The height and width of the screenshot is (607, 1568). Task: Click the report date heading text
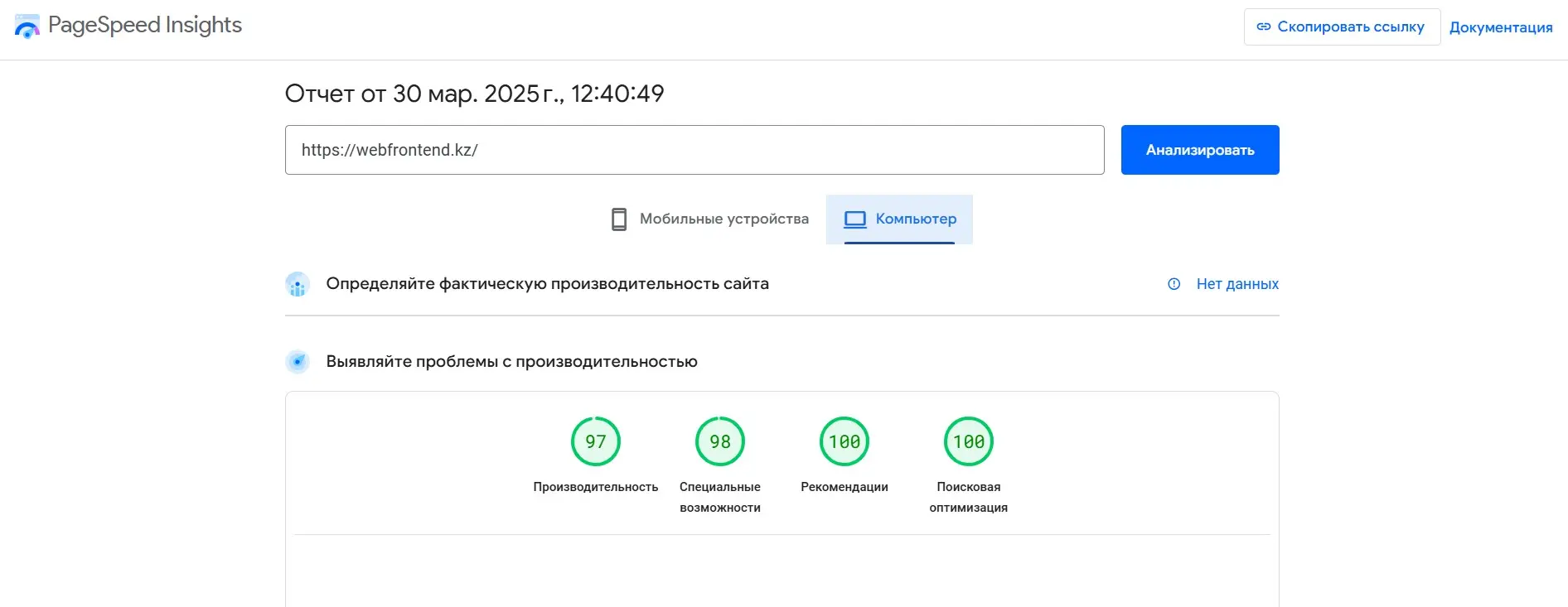coord(475,94)
